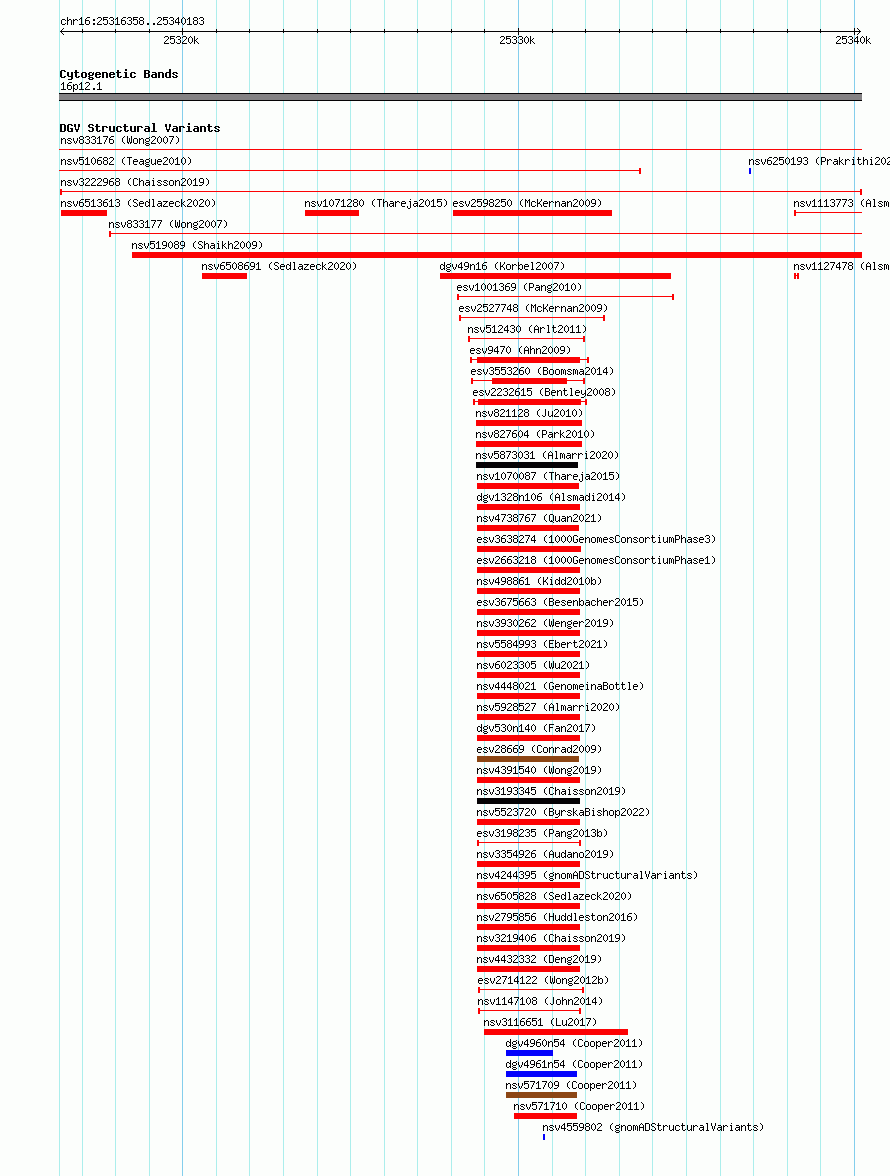The image size is (890, 1176).
Task: Select nsv510682 (Teague2010) variant label
Action: [x=126, y=161]
